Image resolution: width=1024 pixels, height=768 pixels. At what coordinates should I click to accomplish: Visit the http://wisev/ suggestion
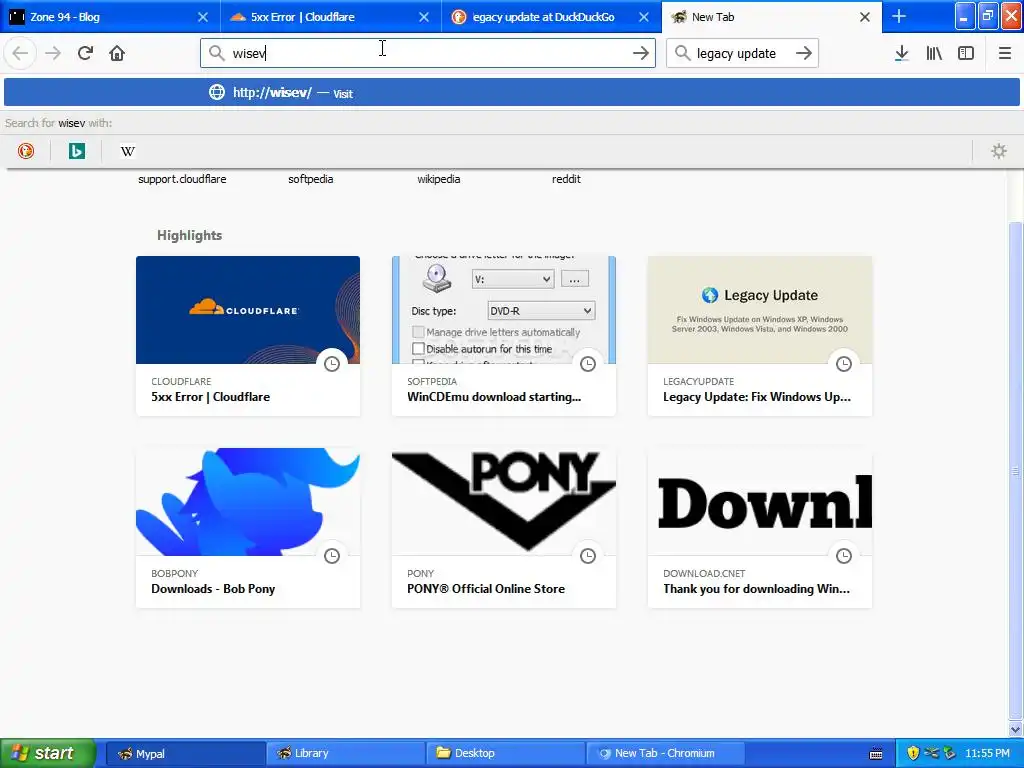pyautogui.click(x=512, y=92)
